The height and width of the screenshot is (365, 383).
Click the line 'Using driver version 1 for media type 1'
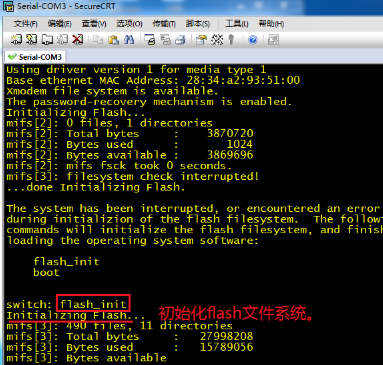click(136, 70)
